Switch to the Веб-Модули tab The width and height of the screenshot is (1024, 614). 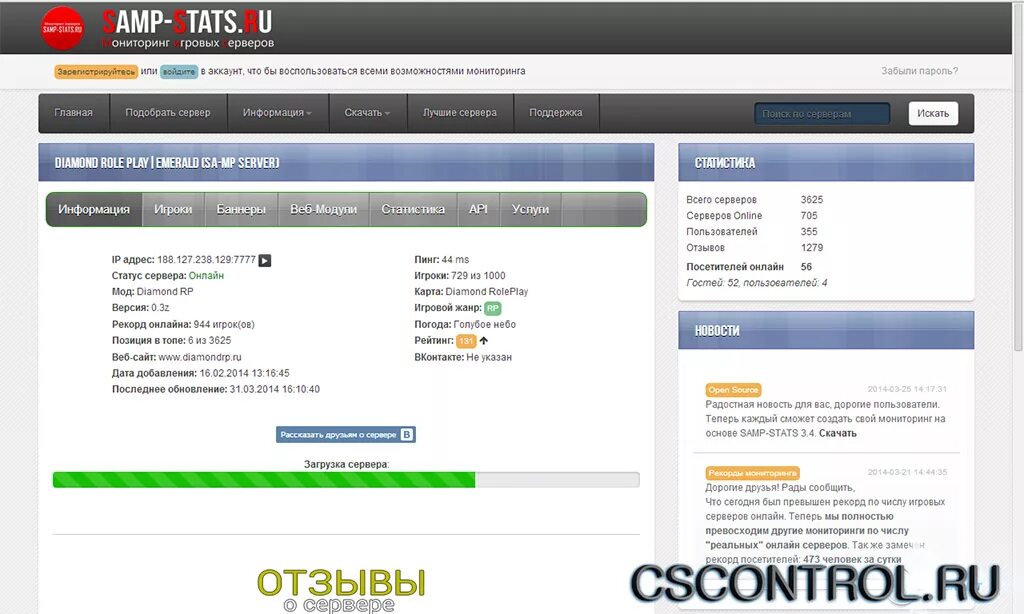coord(323,209)
